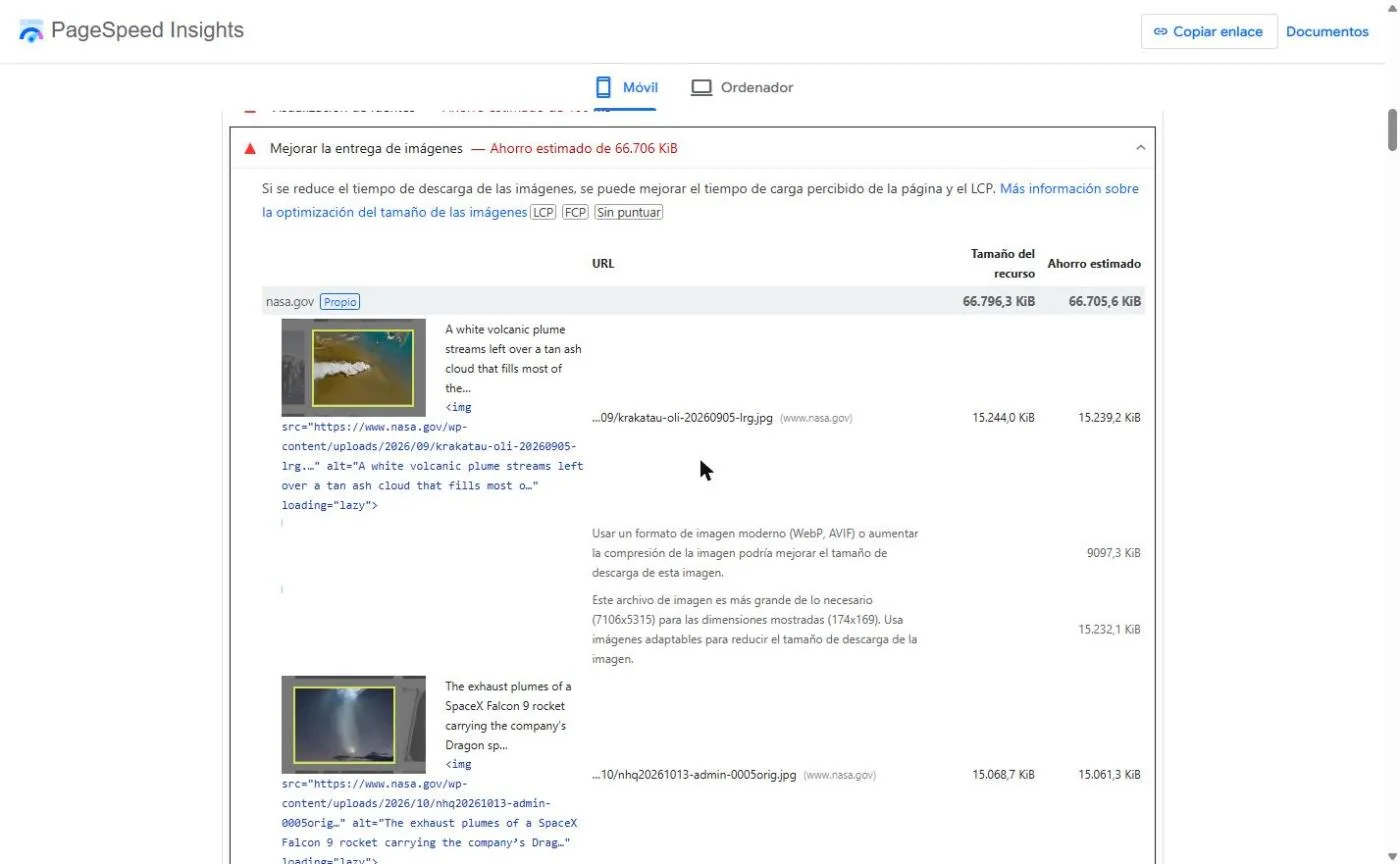Click the Ahorro estimado column header
This screenshot has width=1400, height=864.
pyautogui.click(x=1094, y=264)
